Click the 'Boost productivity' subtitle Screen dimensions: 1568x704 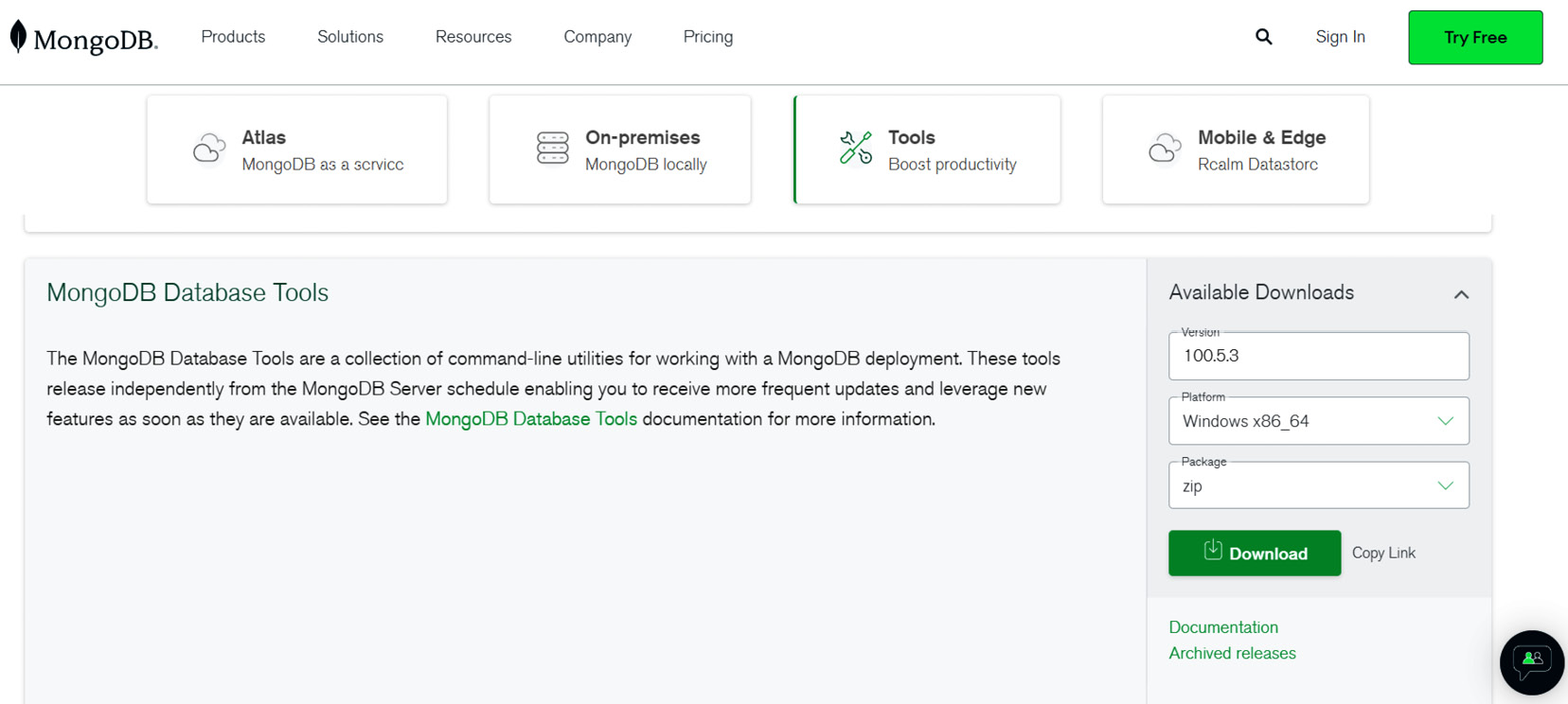point(953,165)
